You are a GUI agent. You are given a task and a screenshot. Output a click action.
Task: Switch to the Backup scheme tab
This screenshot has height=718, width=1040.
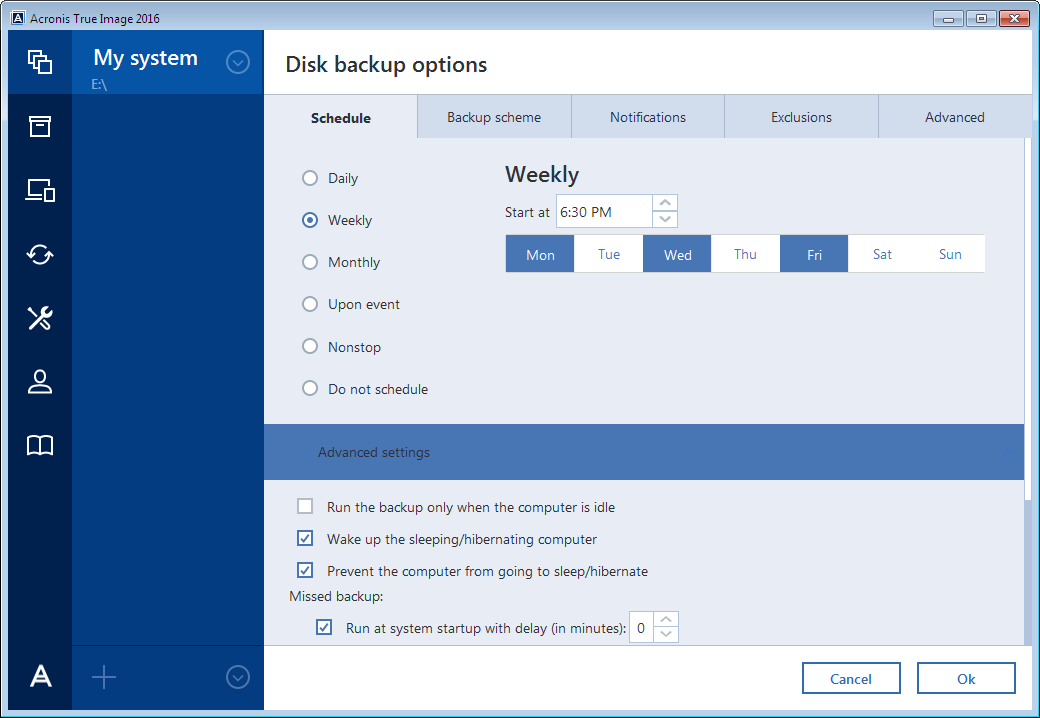point(494,117)
